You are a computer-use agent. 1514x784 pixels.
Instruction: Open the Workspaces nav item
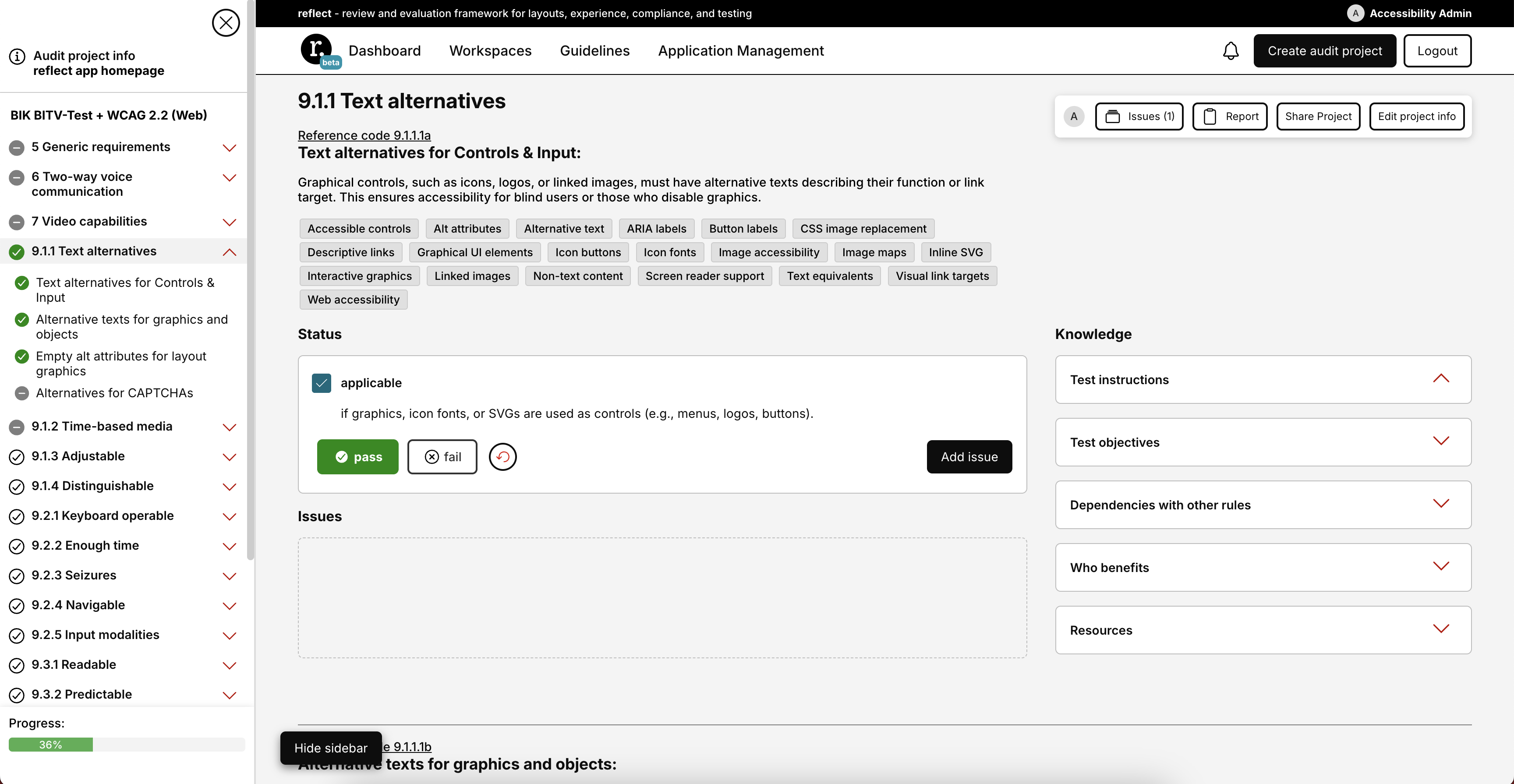coord(490,50)
